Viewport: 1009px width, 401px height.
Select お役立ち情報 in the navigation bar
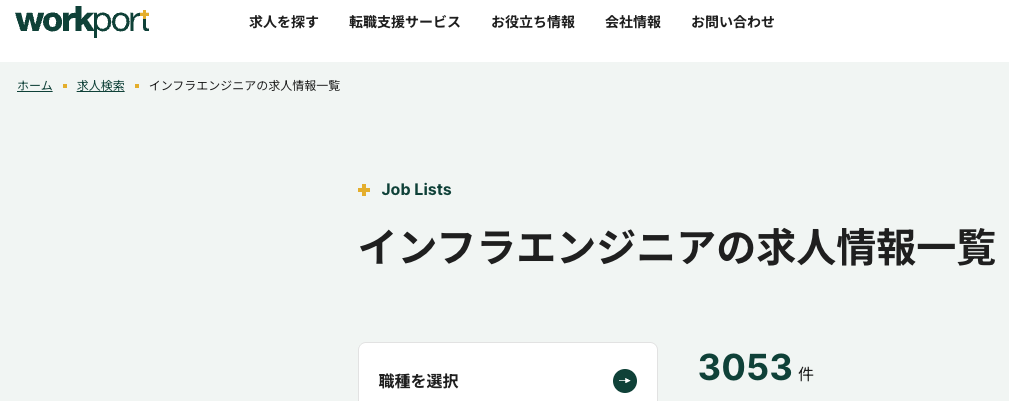pos(533,22)
